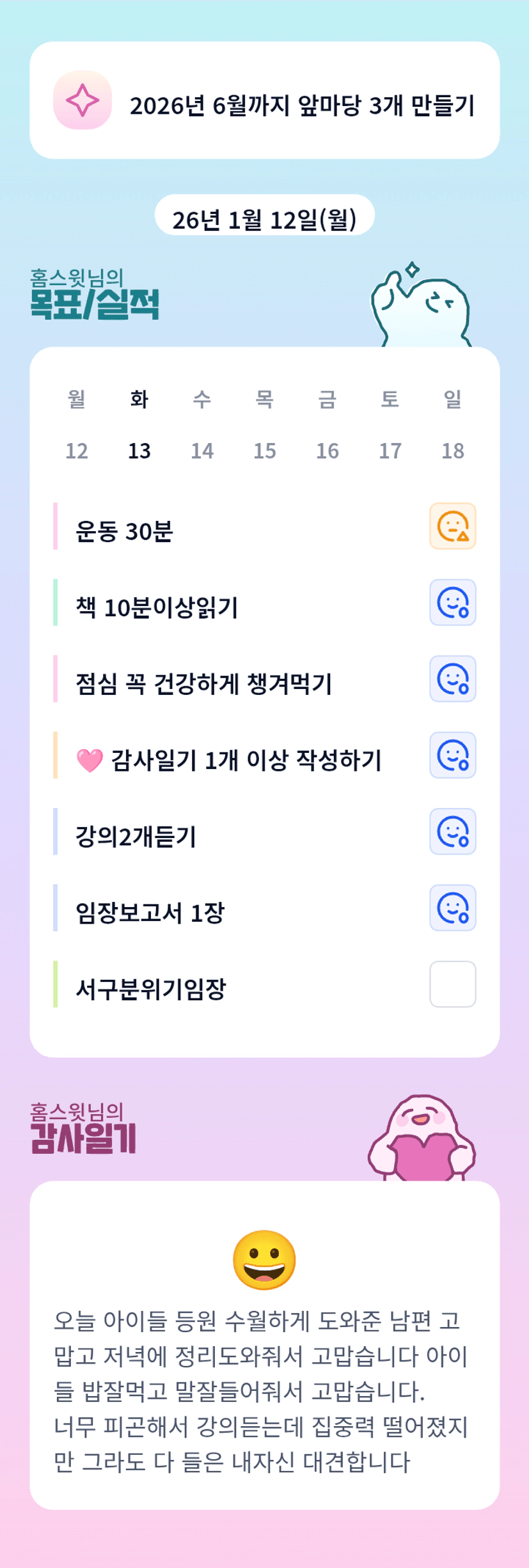Click the gratitude diary entry text
529x1568 pixels.
[260, 1391]
